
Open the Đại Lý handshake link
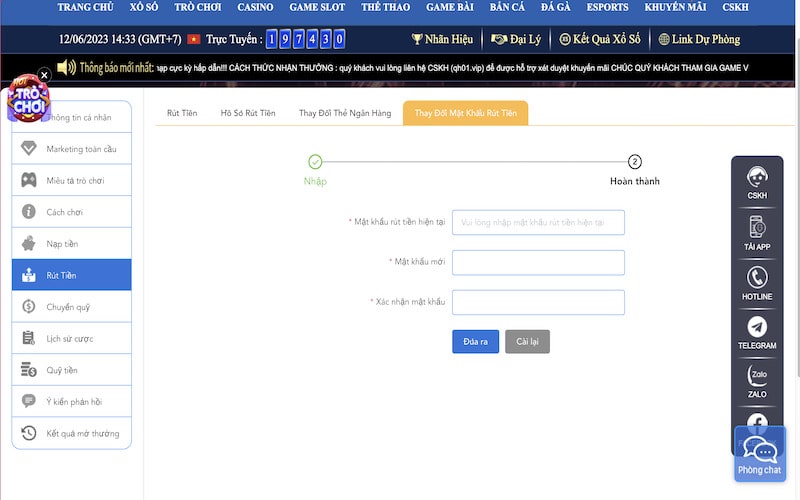click(x=516, y=39)
